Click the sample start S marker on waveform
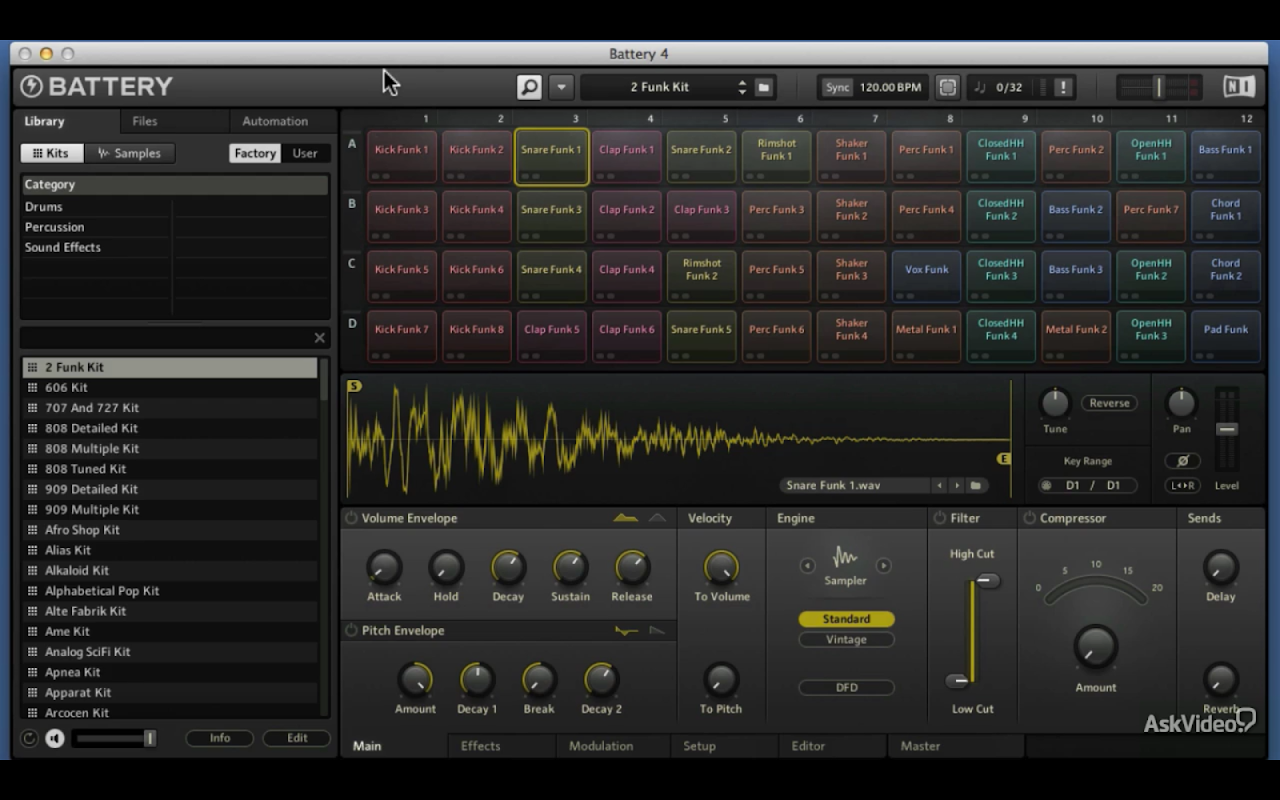This screenshot has width=1280, height=800. tap(354, 386)
